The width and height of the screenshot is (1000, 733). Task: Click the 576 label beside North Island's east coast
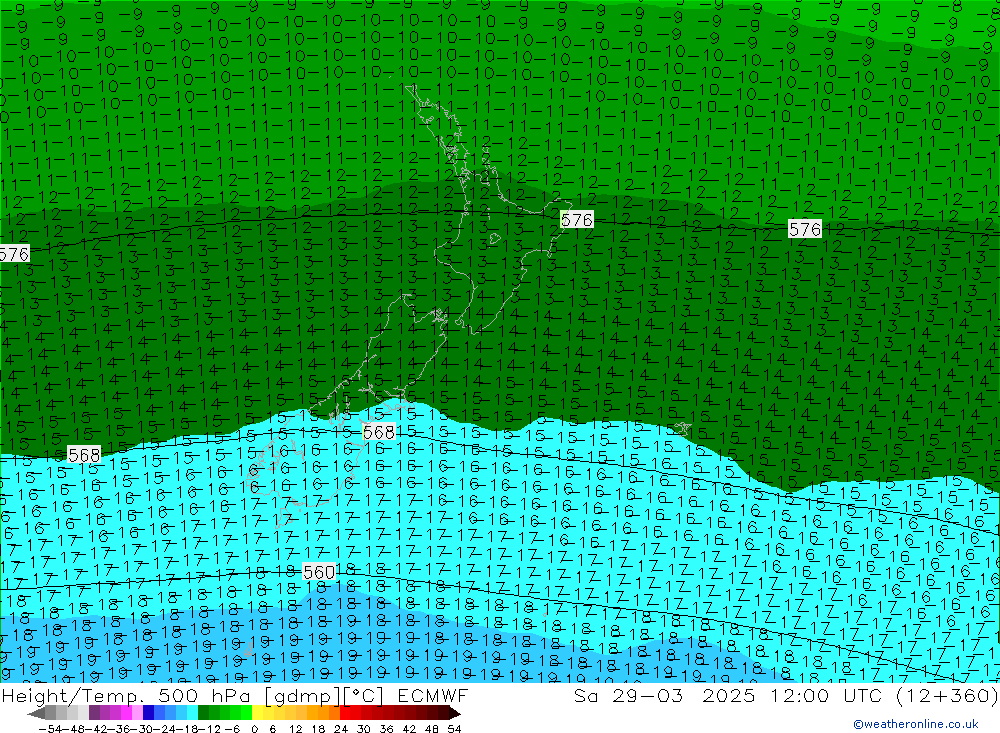pyautogui.click(x=577, y=220)
